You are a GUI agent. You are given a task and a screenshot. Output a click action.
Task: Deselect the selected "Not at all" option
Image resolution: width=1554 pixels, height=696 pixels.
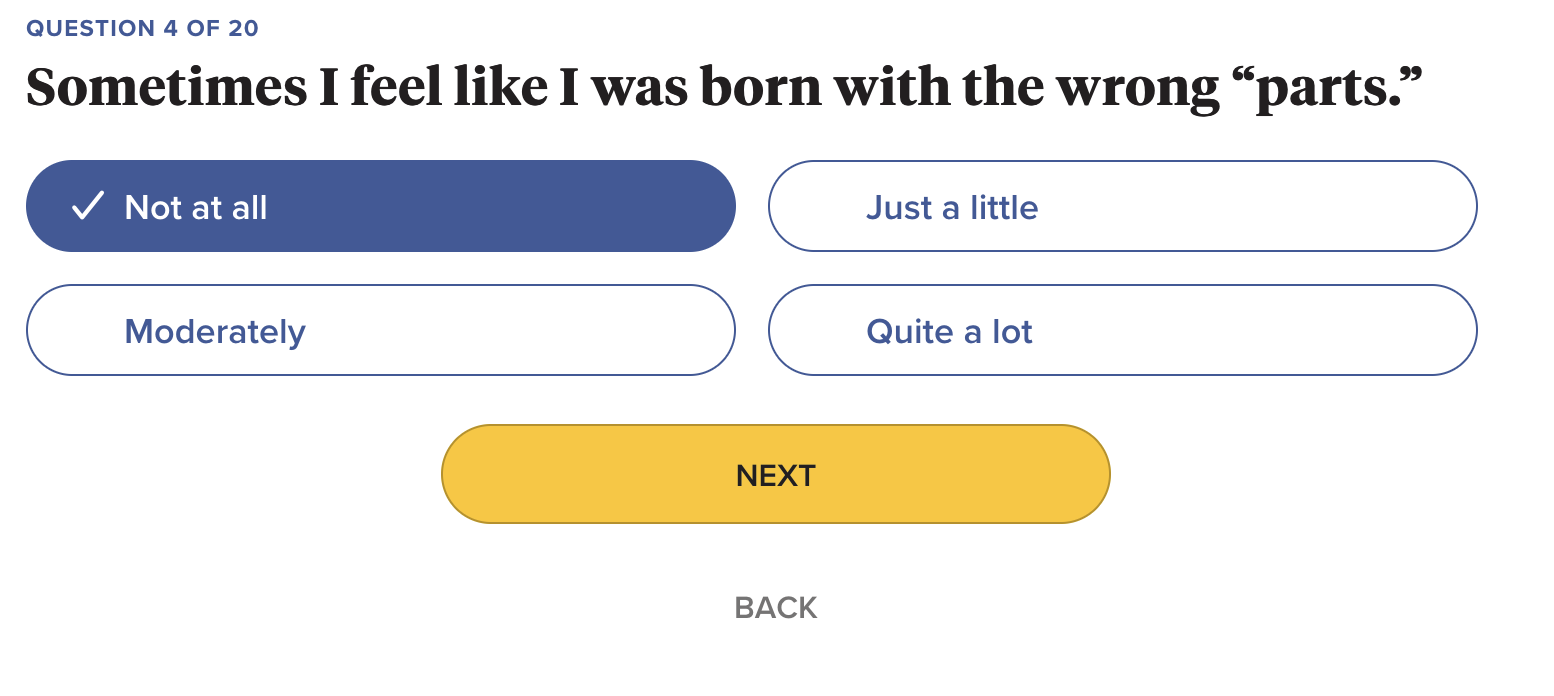coord(380,206)
